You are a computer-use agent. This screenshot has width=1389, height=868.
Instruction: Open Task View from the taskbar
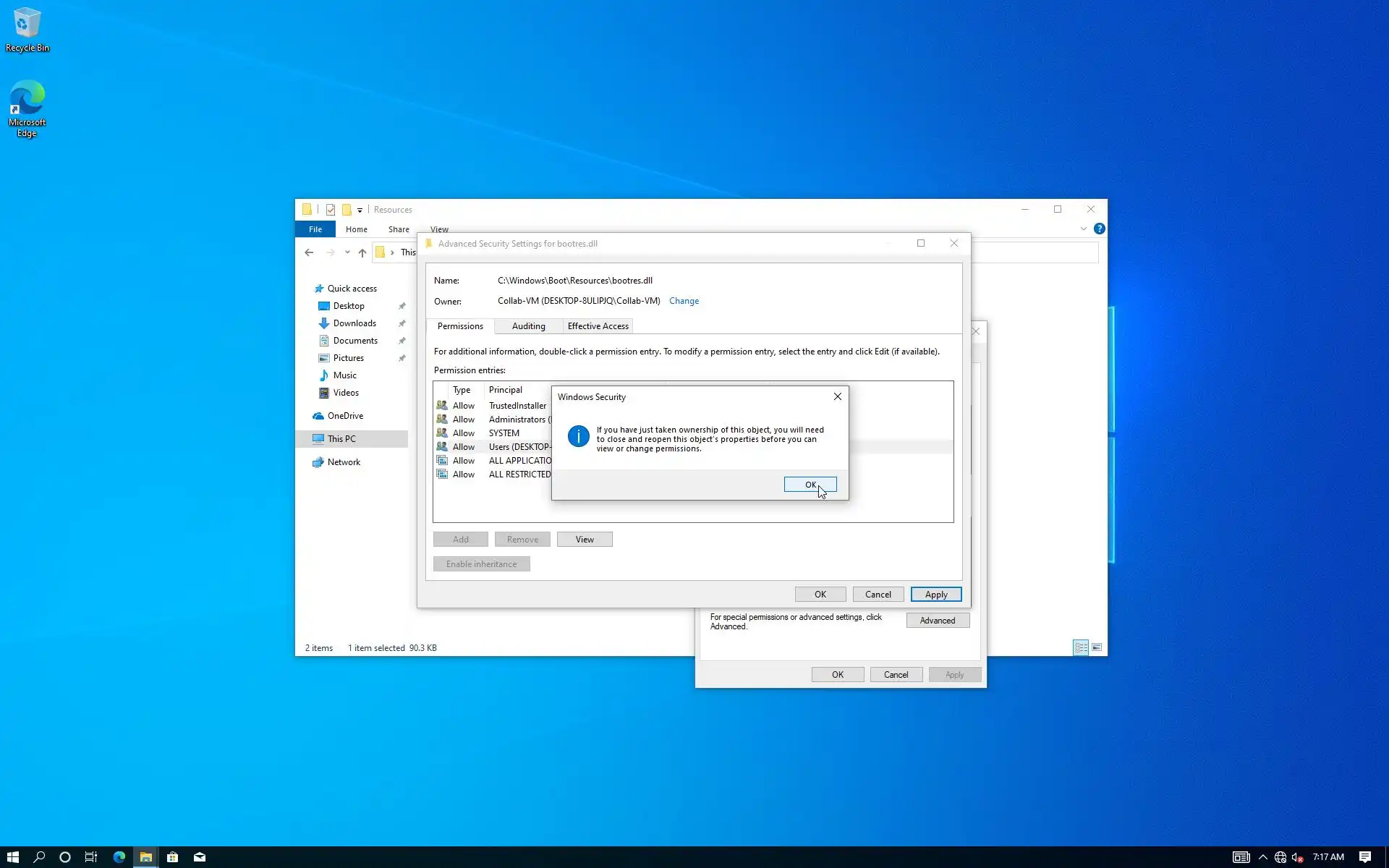[91, 857]
